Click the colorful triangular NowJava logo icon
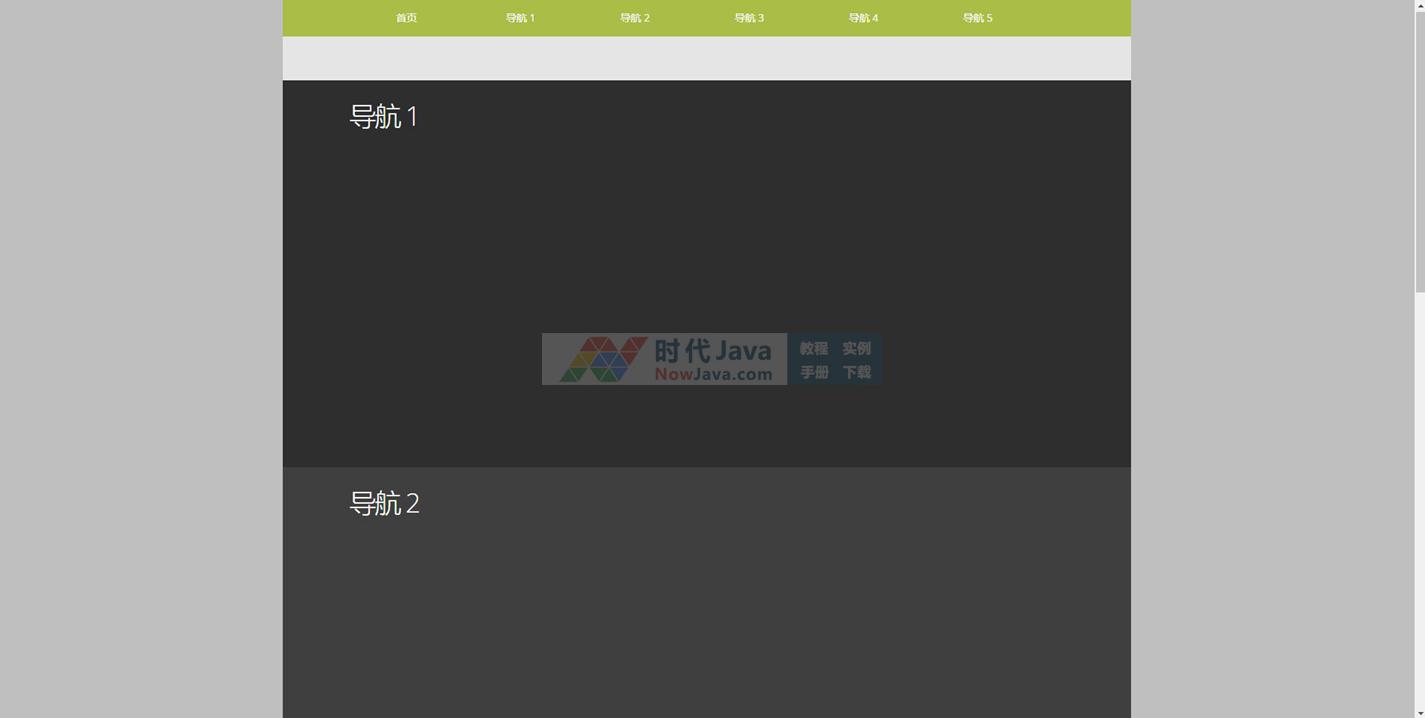Image resolution: width=1425 pixels, height=718 pixels. tap(602, 359)
